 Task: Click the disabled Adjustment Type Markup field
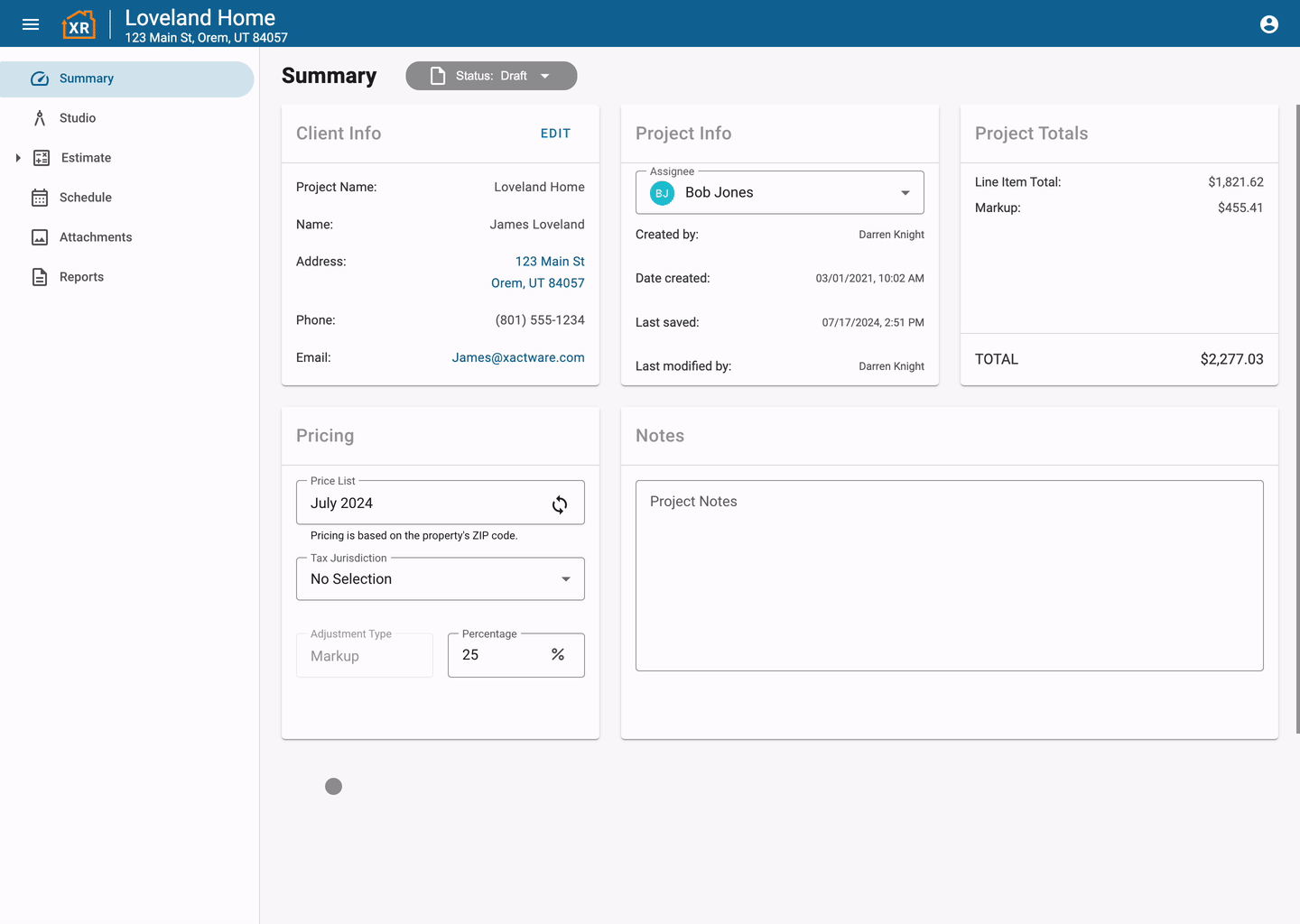click(x=365, y=655)
